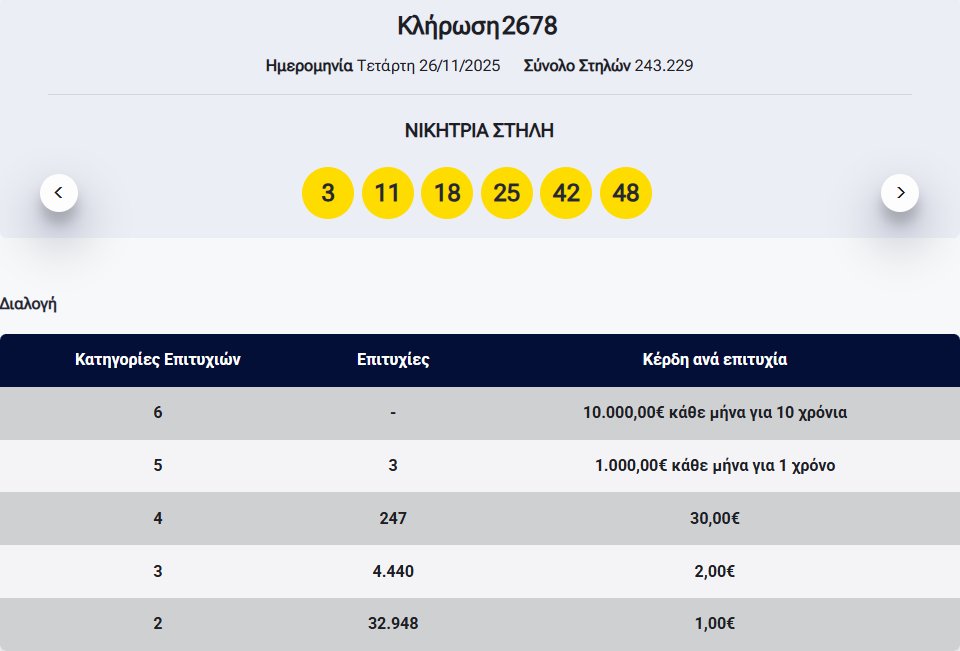Select the 10.000,00€ monthly prize cell
Viewport: 960px width, 651px height.
tap(715, 413)
